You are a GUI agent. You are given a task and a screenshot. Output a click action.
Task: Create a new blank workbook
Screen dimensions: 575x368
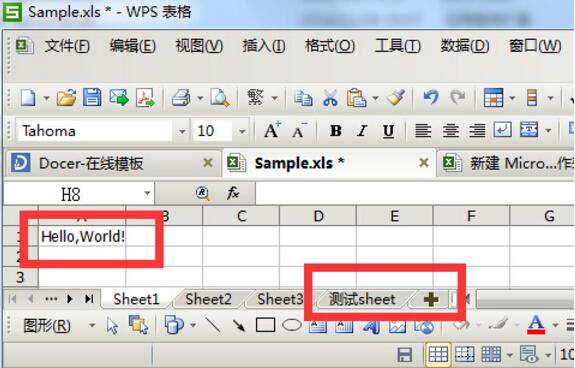click(x=28, y=98)
